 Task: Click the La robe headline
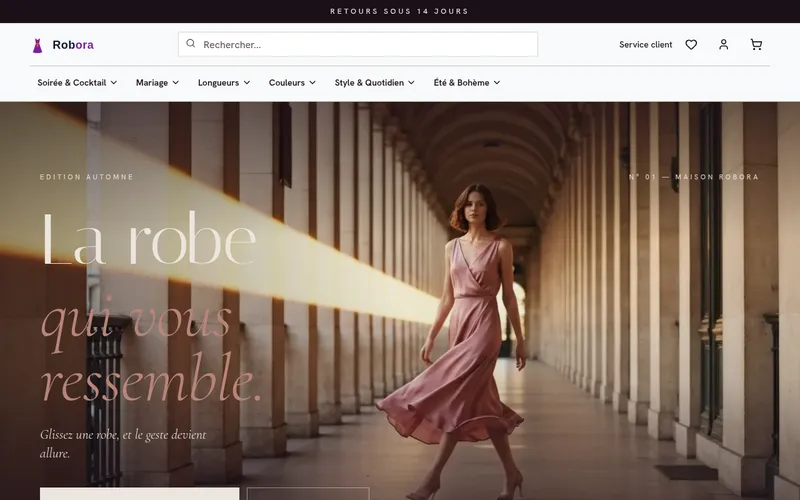point(149,239)
